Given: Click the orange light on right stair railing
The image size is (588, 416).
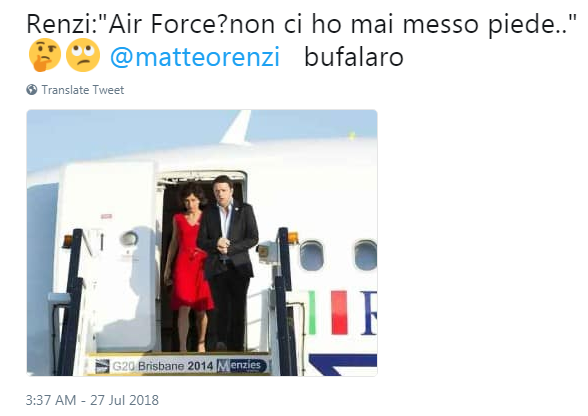Looking at the screenshot, I should click(x=293, y=238).
